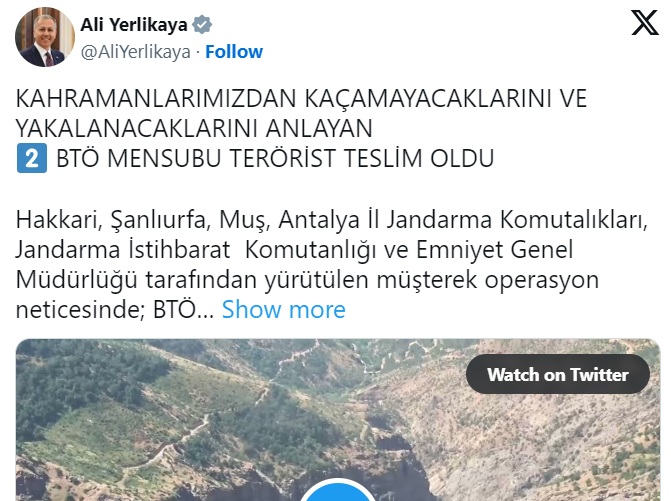The height and width of the screenshot is (501, 671).
Task: Open the X logo link
Action: (x=645, y=23)
